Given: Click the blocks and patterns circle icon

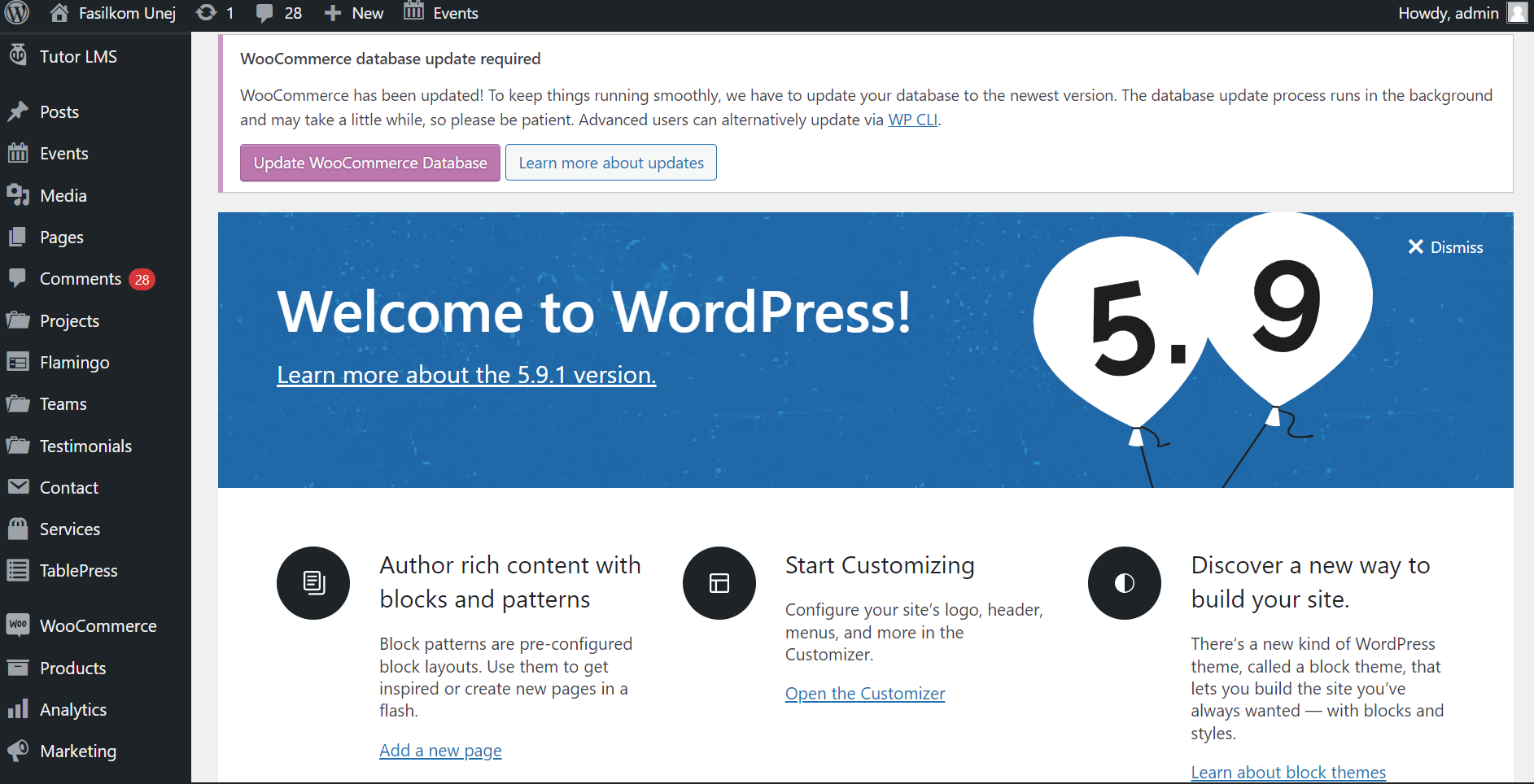Looking at the screenshot, I should (x=313, y=583).
